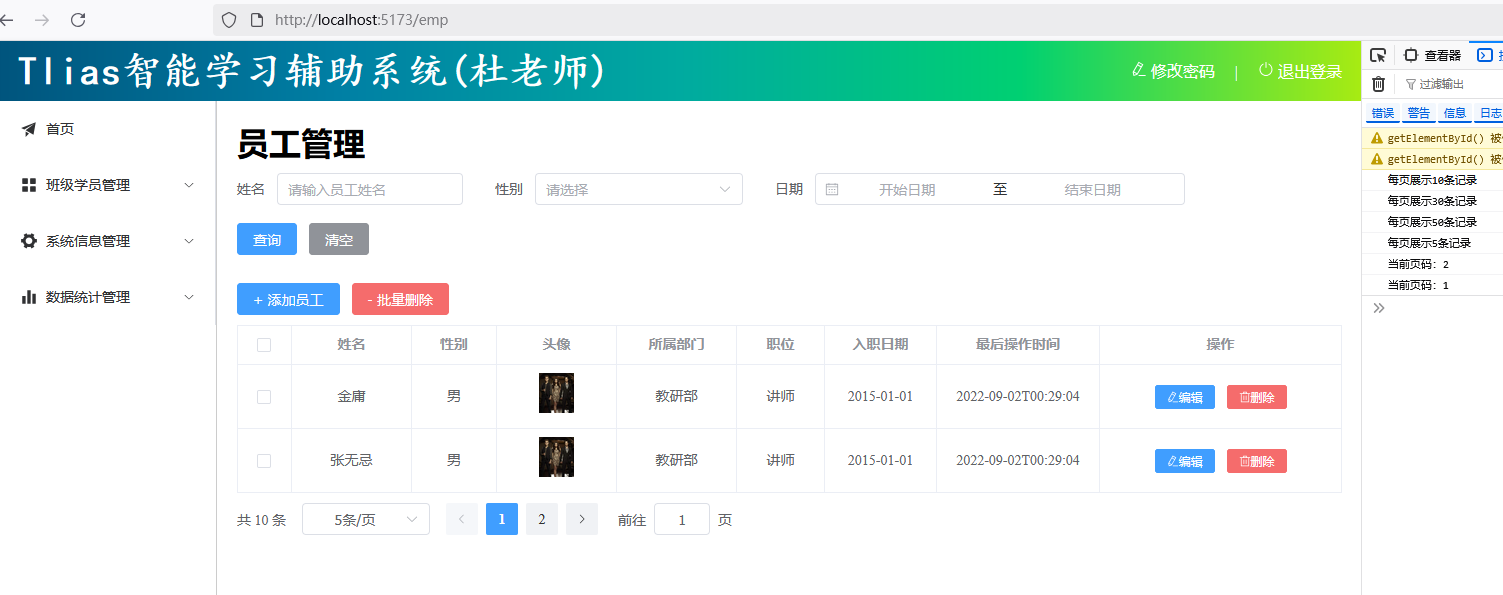The width and height of the screenshot is (1503, 595).
Task: Click the 添加员工 button
Action: (288, 299)
